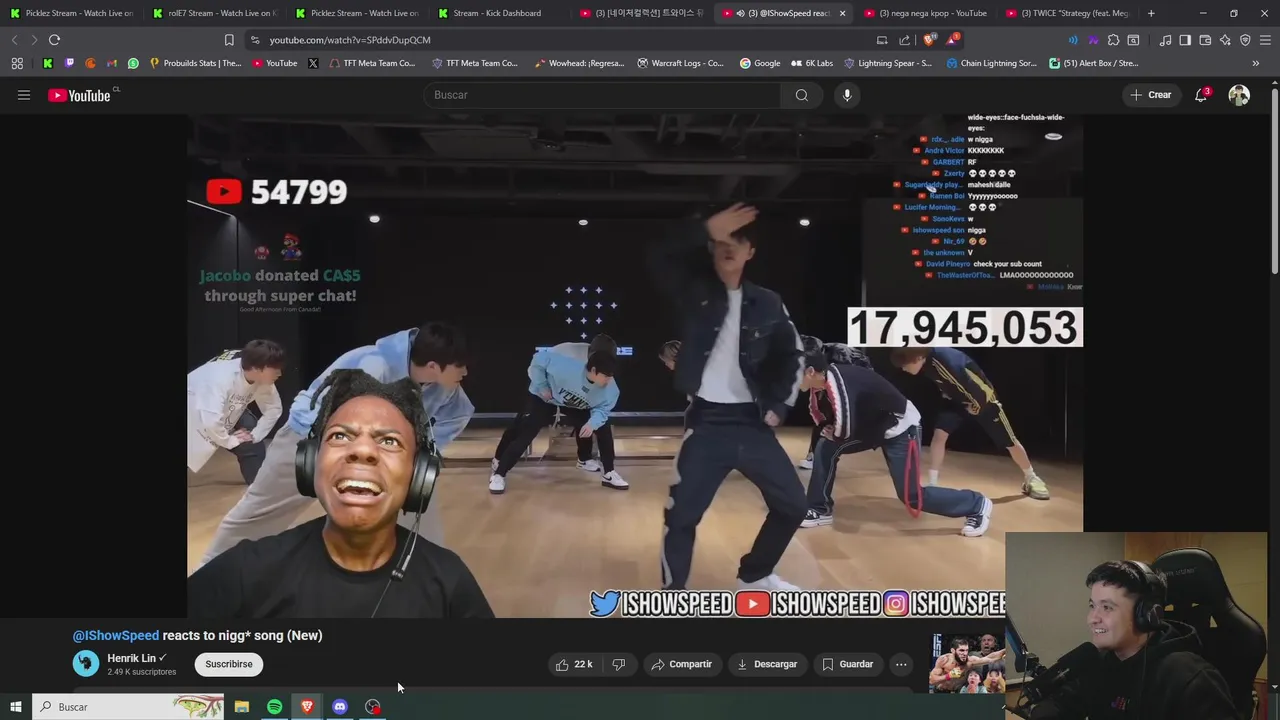Open YouTube bookmark in bookmarks bar

pyautogui.click(x=274, y=63)
